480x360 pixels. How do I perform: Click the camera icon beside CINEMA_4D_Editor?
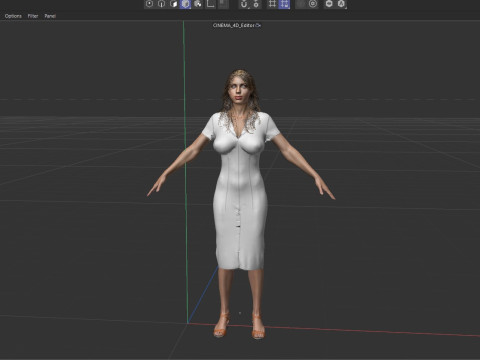[x=258, y=25]
